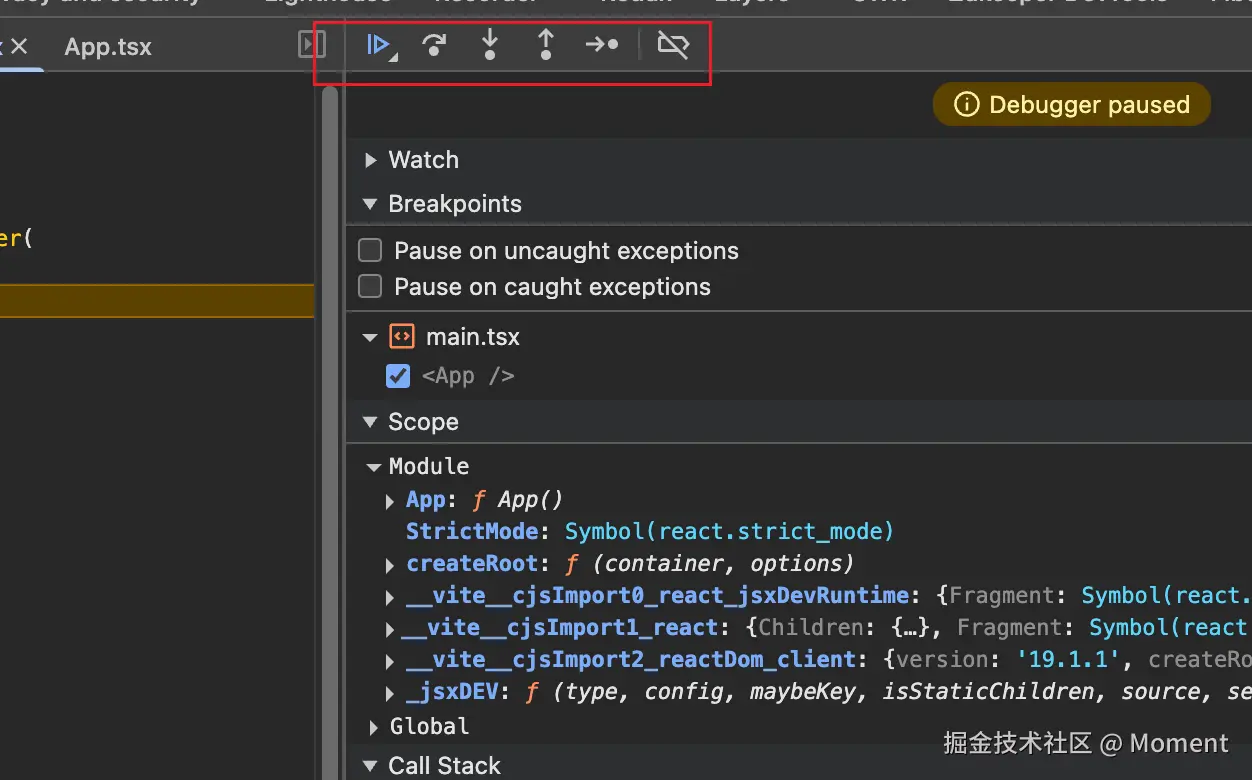The image size is (1252, 780).
Task: Click the source pane vertical scrollbar
Action: coord(329,430)
